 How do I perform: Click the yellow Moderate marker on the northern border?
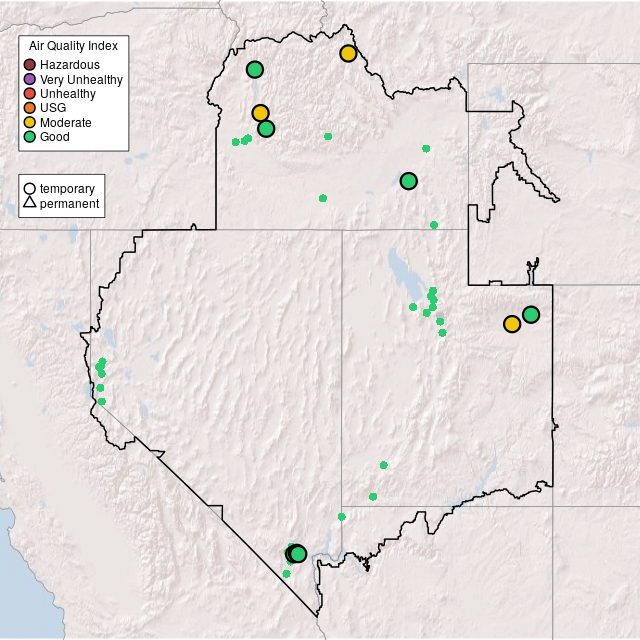[x=348, y=53]
